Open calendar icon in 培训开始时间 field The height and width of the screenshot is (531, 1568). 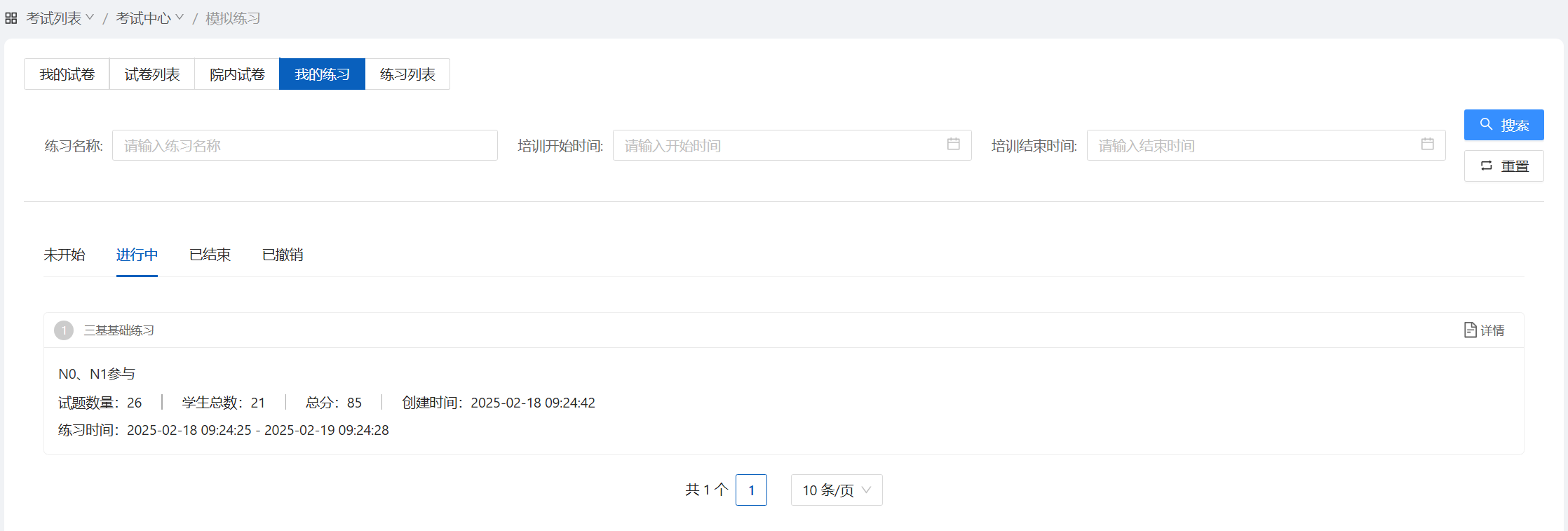(x=953, y=144)
